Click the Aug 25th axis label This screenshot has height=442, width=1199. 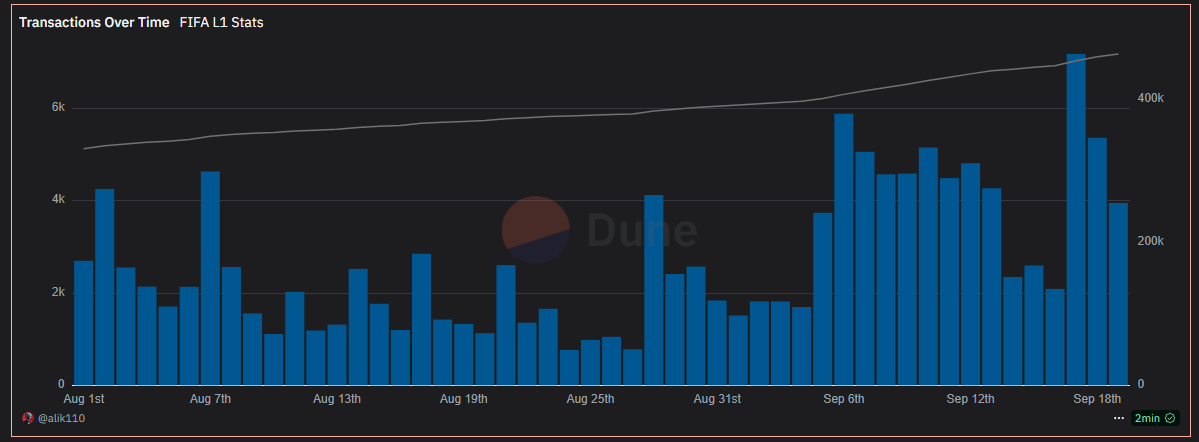click(590, 399)
